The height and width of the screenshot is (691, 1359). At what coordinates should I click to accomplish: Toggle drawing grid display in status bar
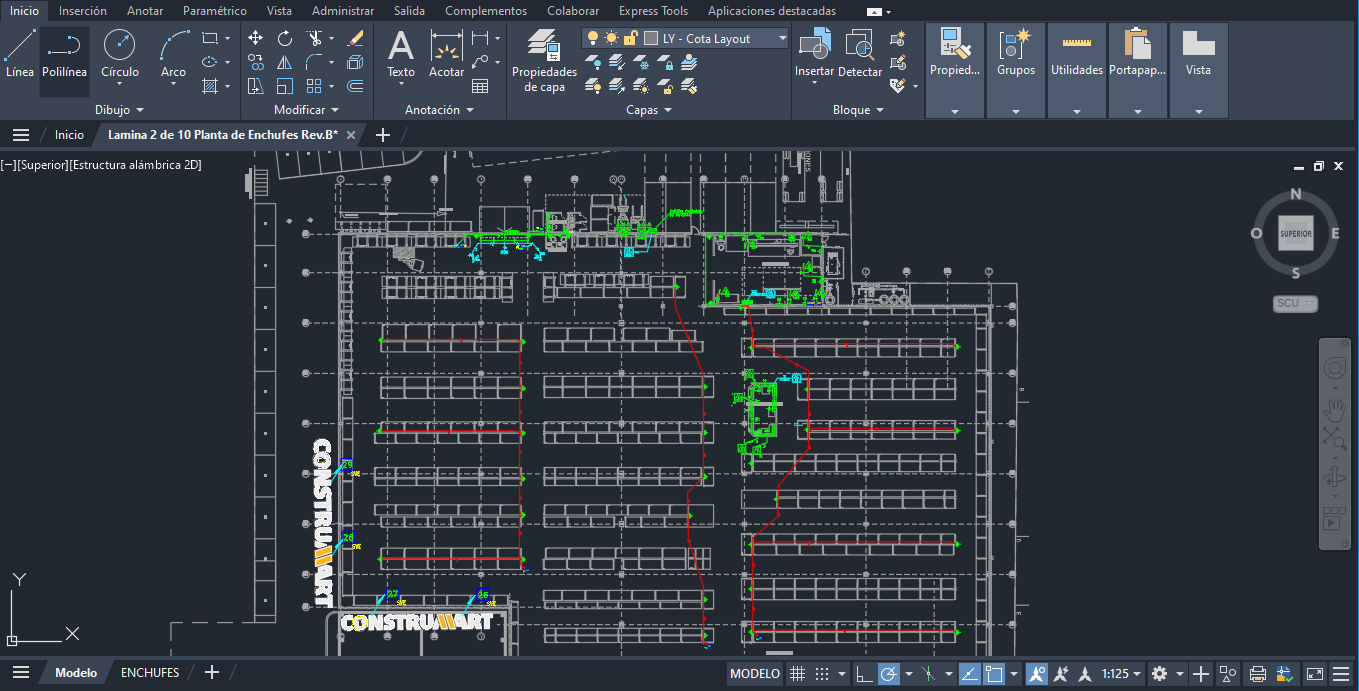(798, 674)
